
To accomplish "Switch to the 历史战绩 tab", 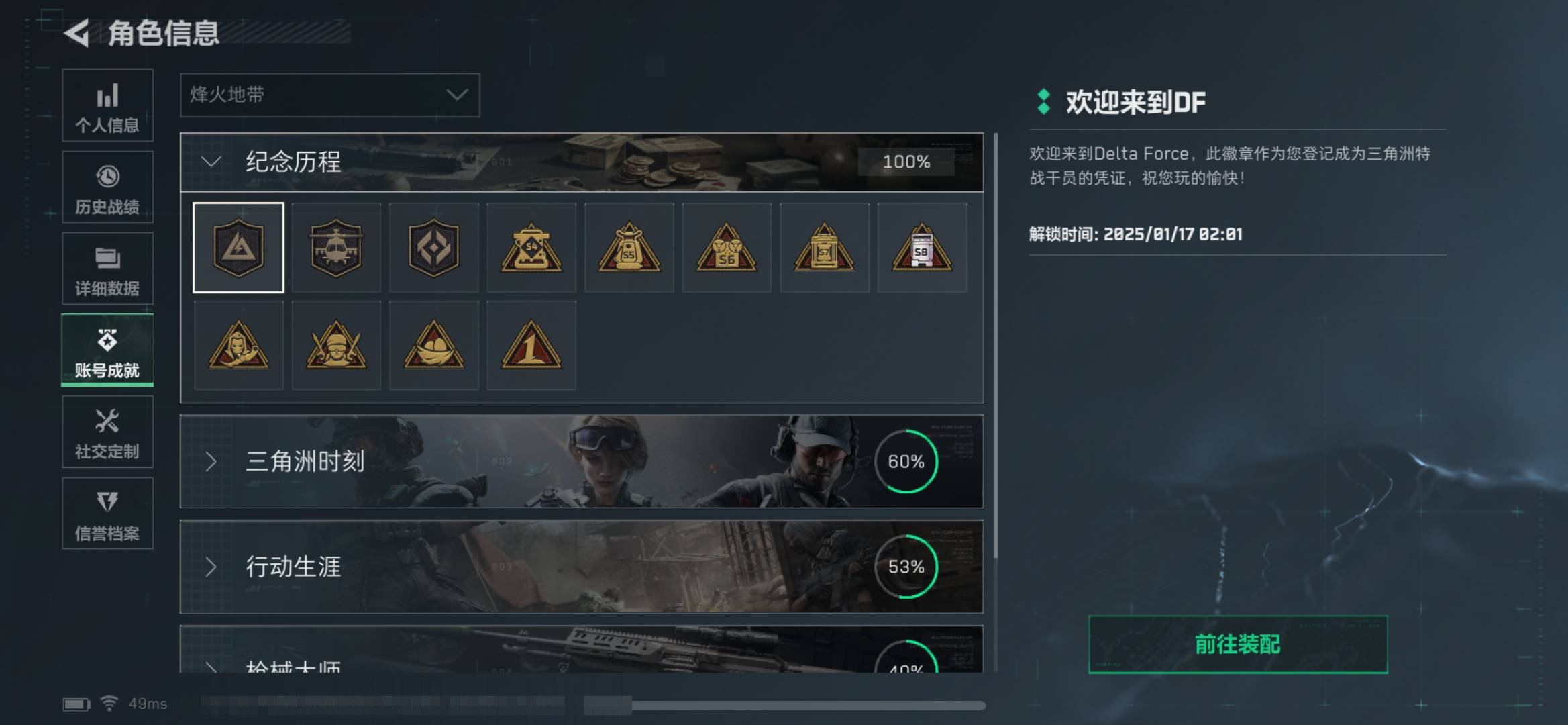I will click(107, 187).
